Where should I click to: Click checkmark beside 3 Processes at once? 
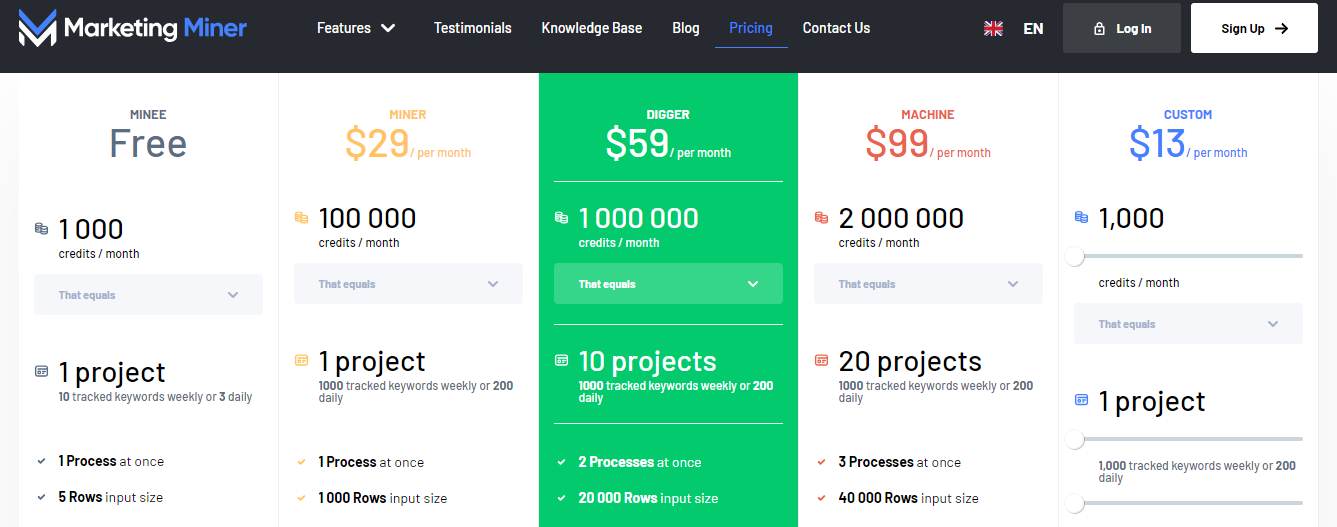tap(821, 462)
